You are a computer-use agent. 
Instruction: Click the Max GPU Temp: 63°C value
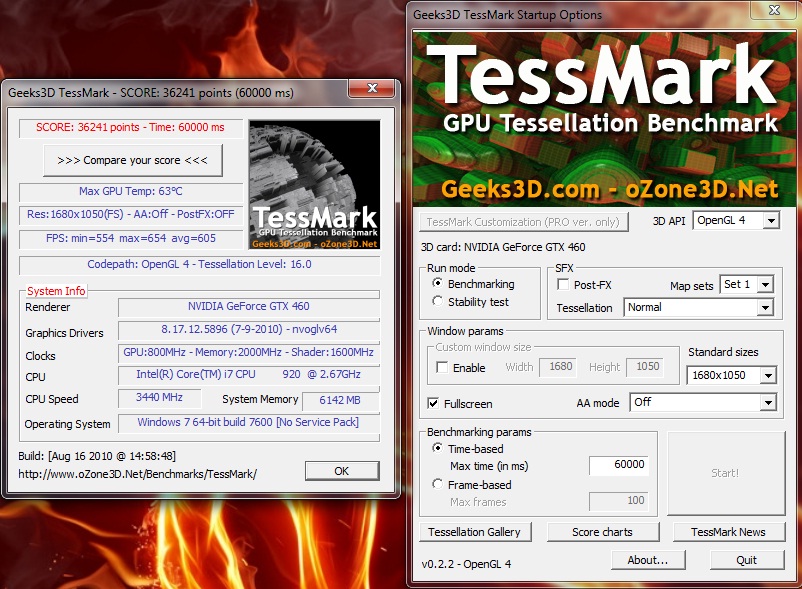coord(130,191)
